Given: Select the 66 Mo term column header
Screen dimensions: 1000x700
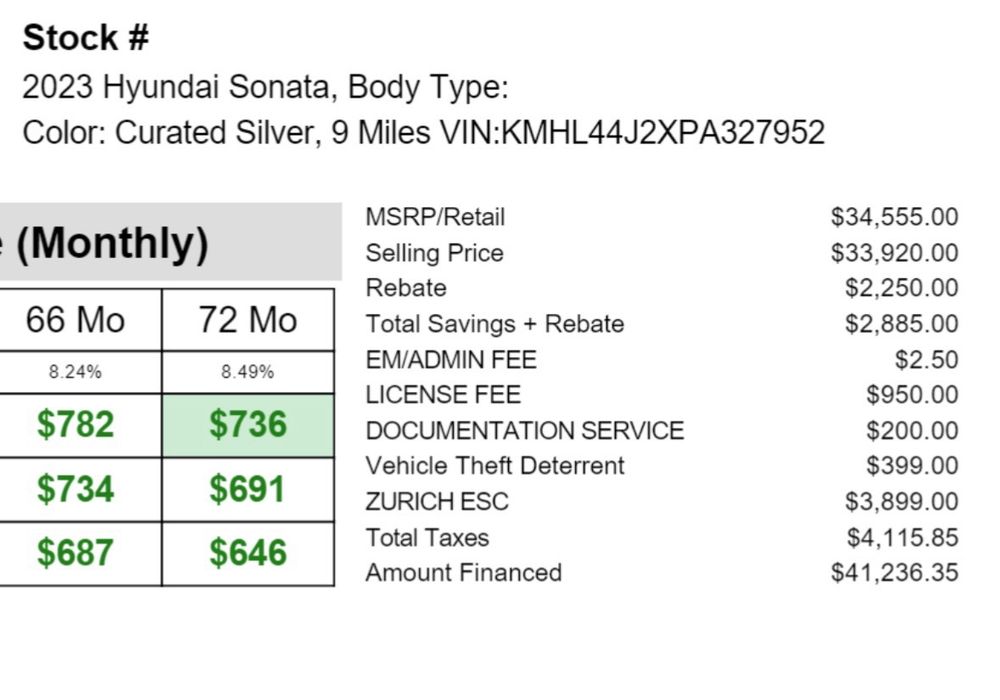Looking at the screenshot, I should click(75, 320).
